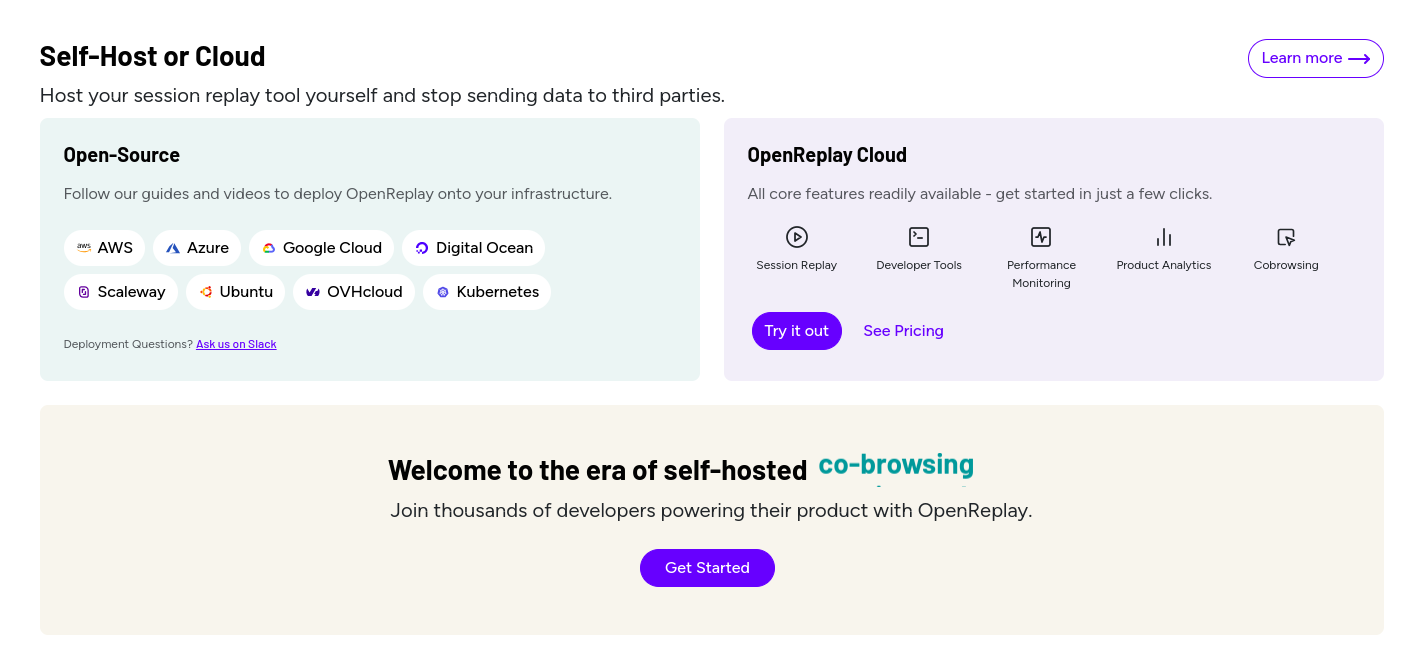Viewport: 1405px width, 669px height.
Task: Choose the Ubuntu deployment option
Action: [236, 292]
